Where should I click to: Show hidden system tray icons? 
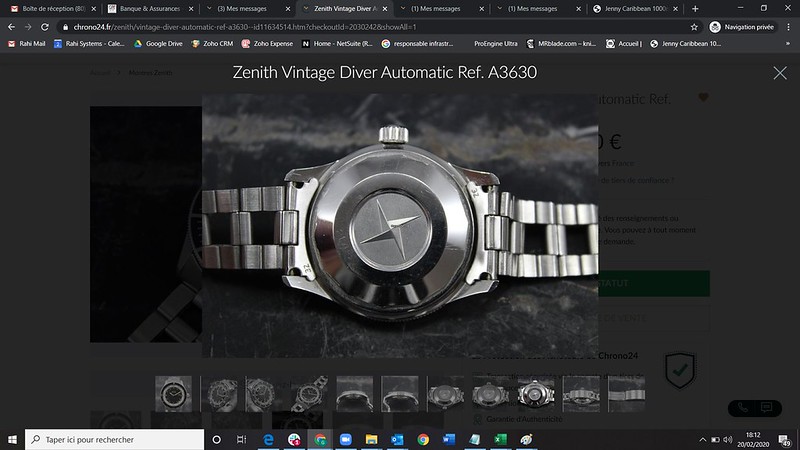coord(703,439)
